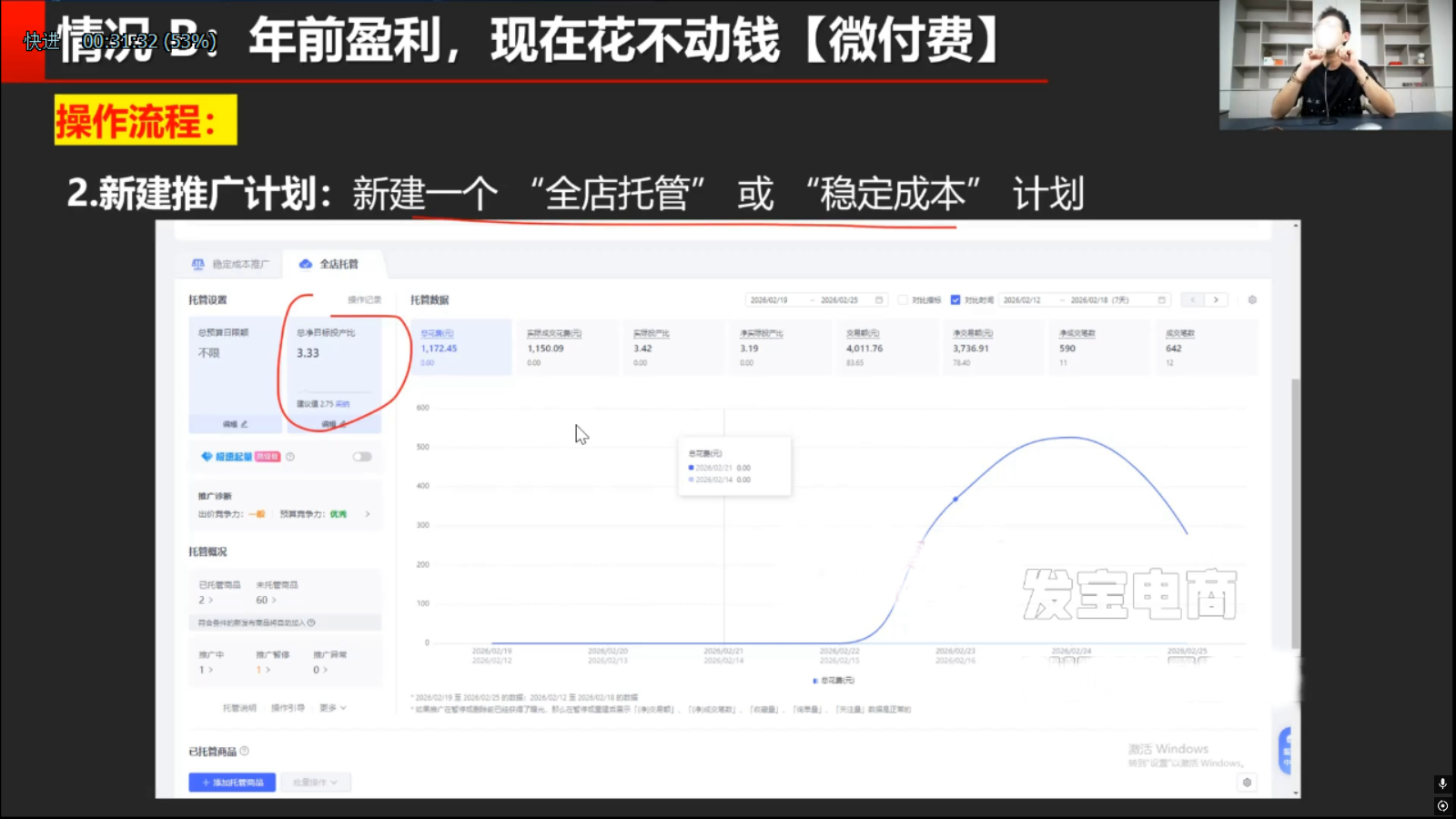Expand 推广诊断 details chevron
This screenshot has height=819, width=1456.
click(368, 514)
